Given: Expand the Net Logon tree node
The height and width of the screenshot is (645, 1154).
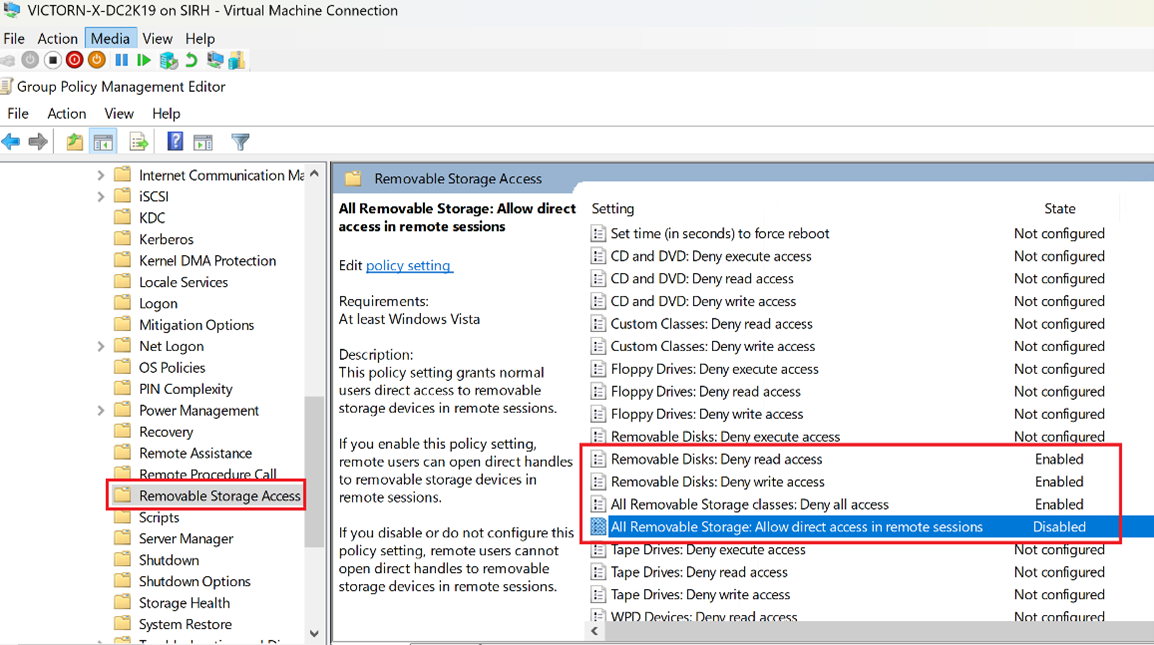Looking at the screenshot, I should click(x=100, y=345).
